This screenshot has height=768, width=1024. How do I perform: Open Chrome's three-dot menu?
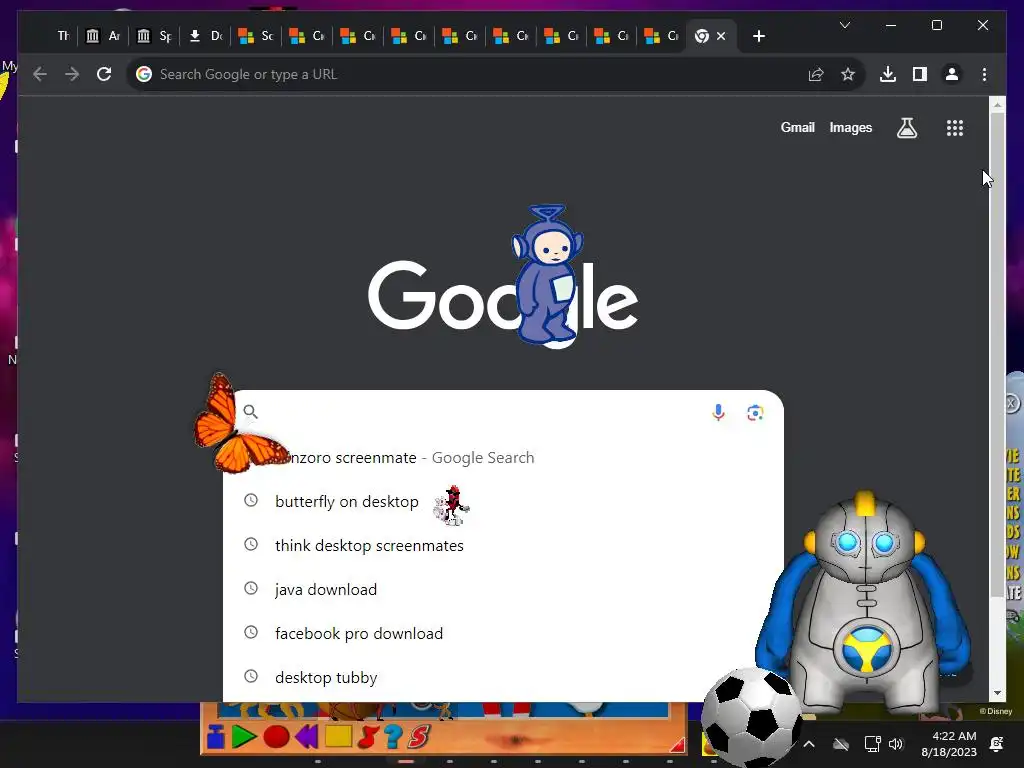(984, 74)
